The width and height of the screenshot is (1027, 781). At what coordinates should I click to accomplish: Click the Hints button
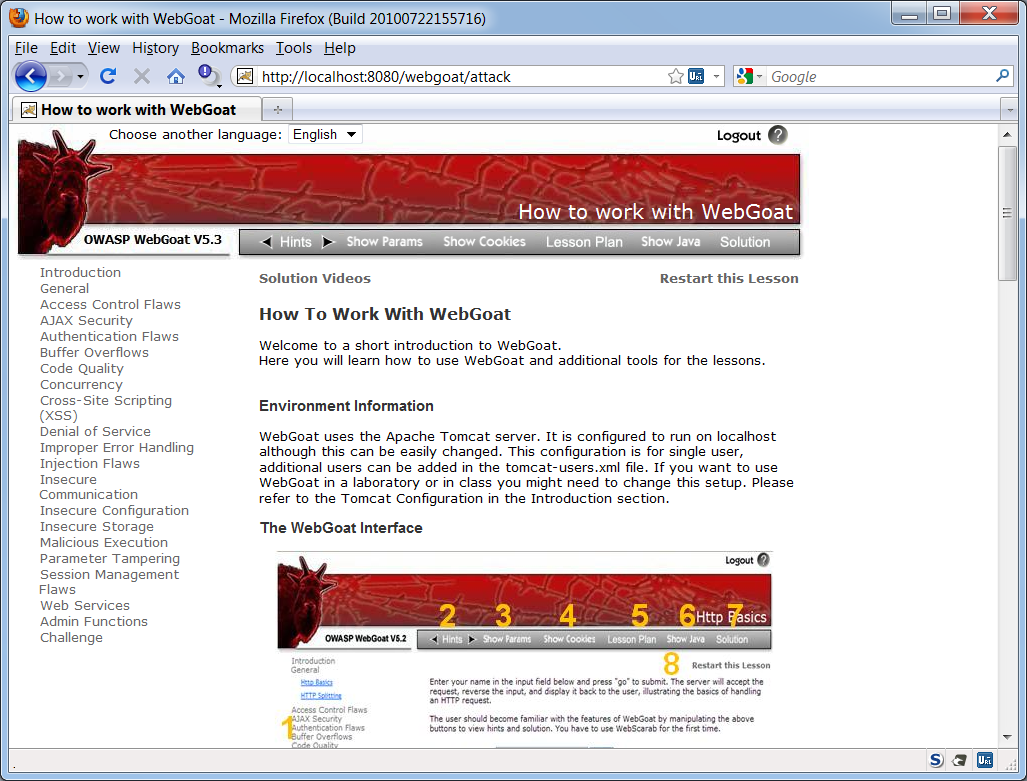(295, 242)
